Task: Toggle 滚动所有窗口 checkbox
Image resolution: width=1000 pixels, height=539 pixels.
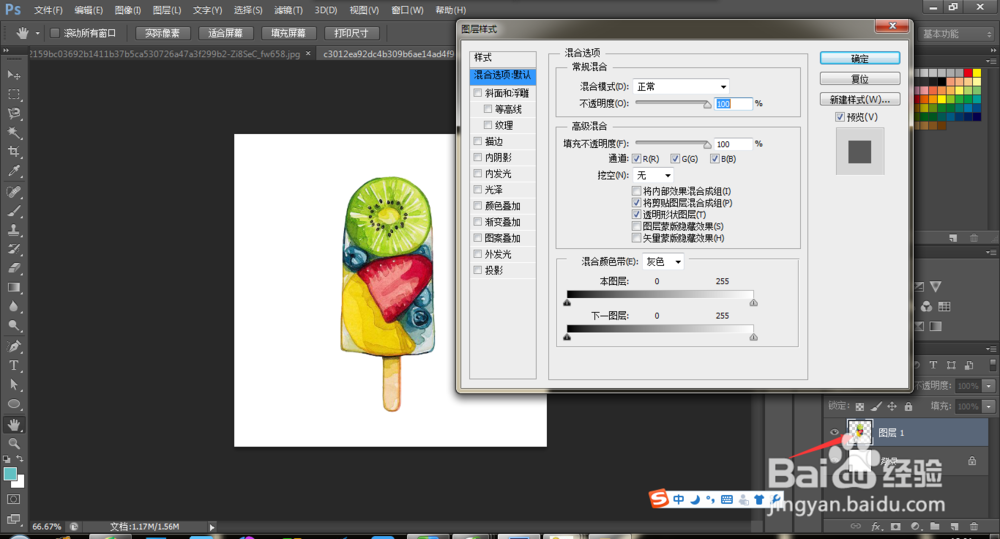Action: click(x=55, y=33)
